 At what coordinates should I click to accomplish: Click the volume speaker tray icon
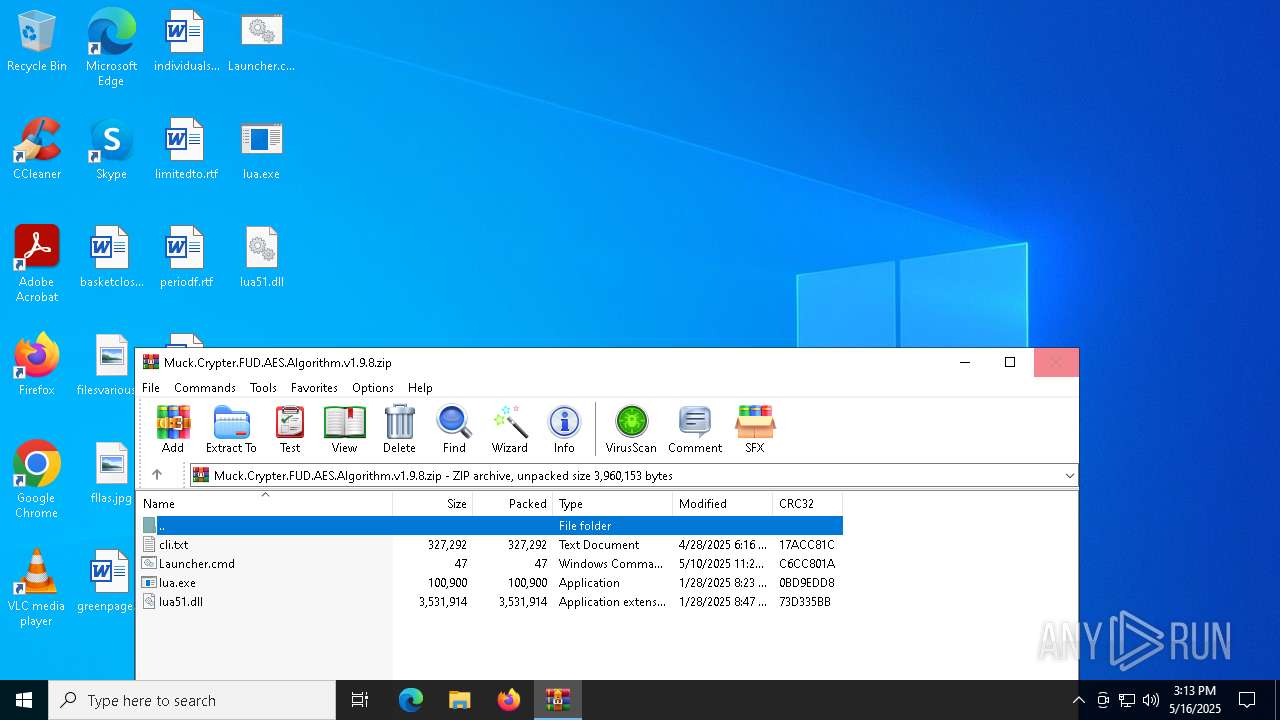pyautogui.click(x=1151, y=700)
